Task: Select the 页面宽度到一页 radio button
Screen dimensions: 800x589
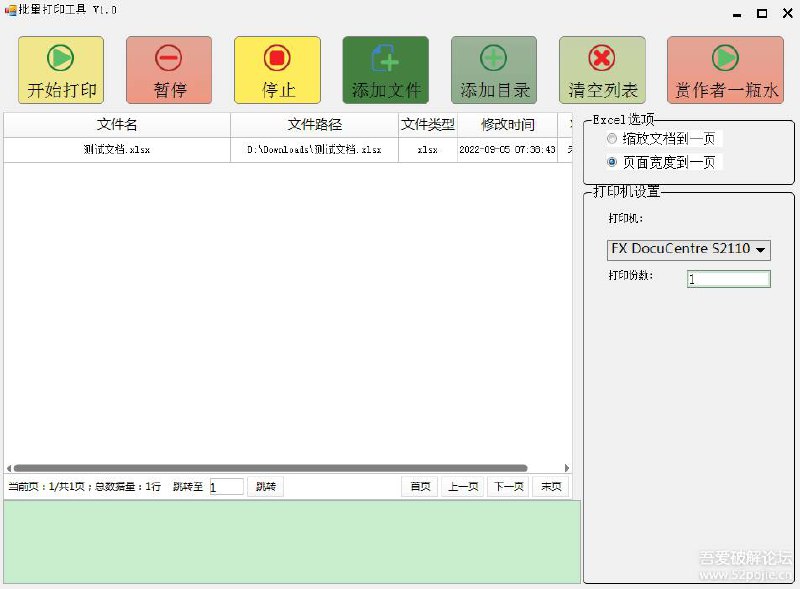Action: coord(611,161)
